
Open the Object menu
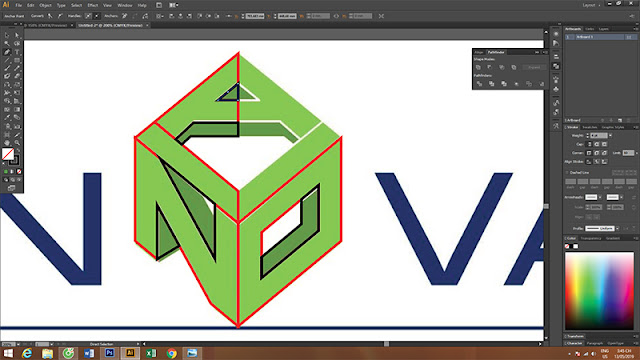(45, 5)
